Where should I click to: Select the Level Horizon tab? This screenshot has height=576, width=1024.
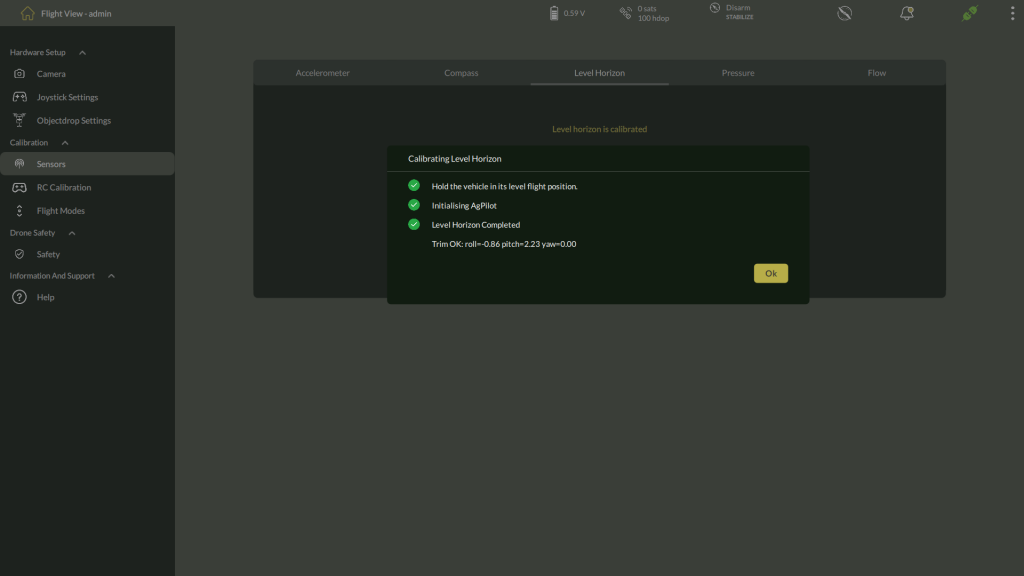click(600, 72)
